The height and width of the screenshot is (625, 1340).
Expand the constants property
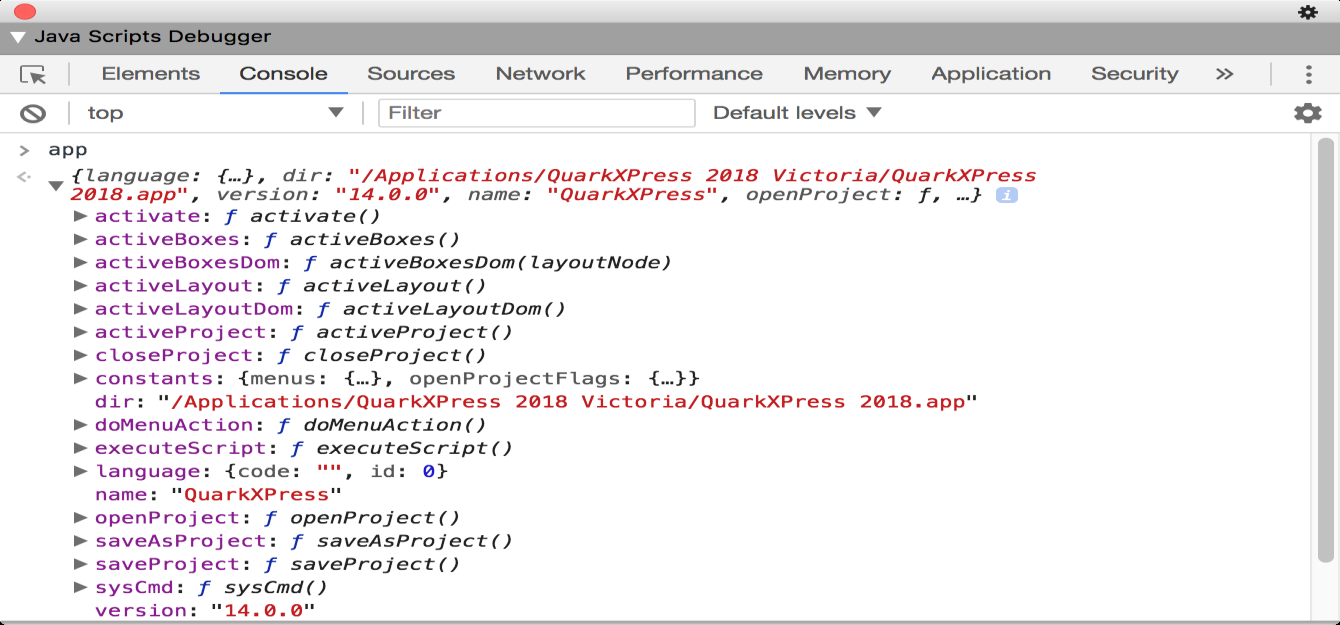point(80,378)
